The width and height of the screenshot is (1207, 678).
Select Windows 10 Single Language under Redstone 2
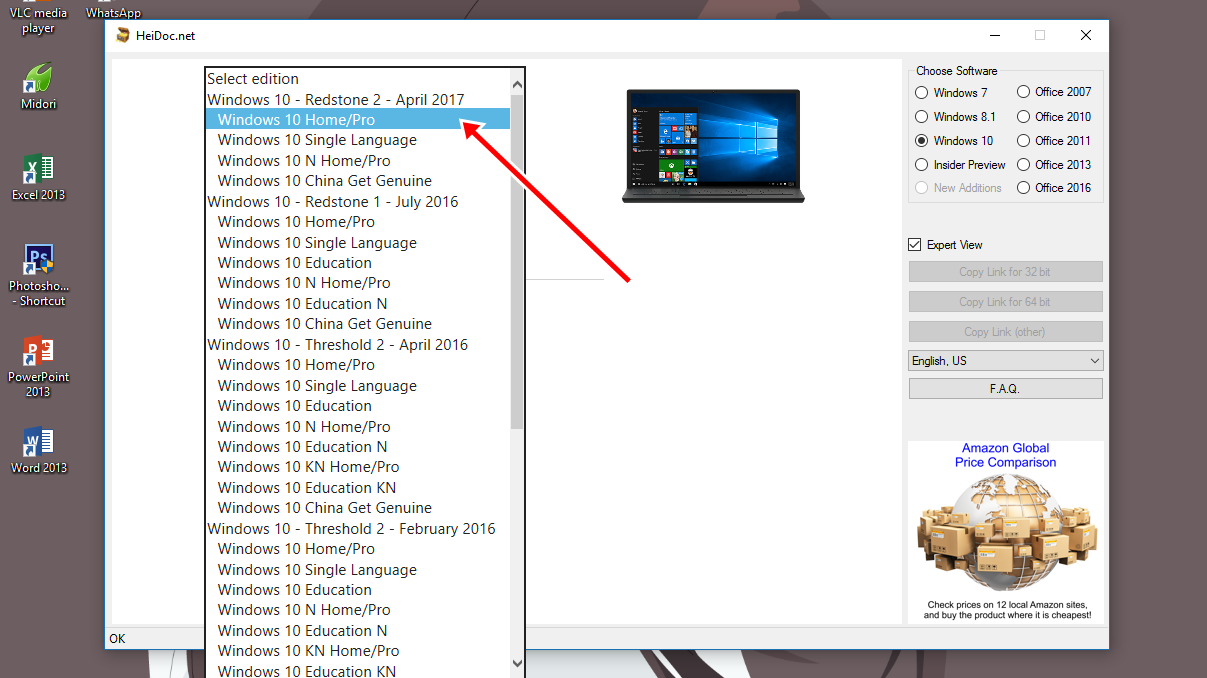[317, 140]
